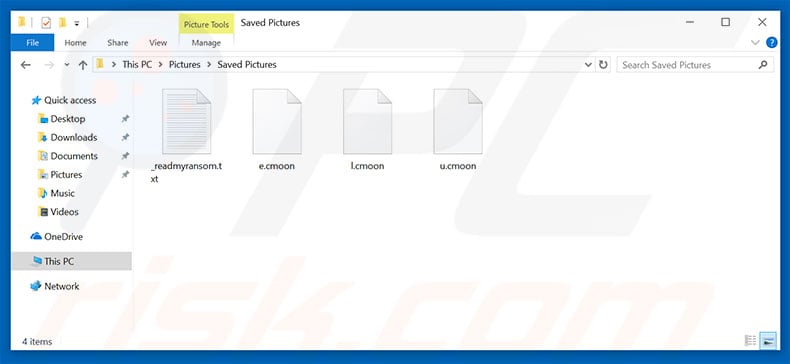Viewport: 790px width, 364px height.
Task: Open the Manage ribbon tab
Action: pos(206,43)
